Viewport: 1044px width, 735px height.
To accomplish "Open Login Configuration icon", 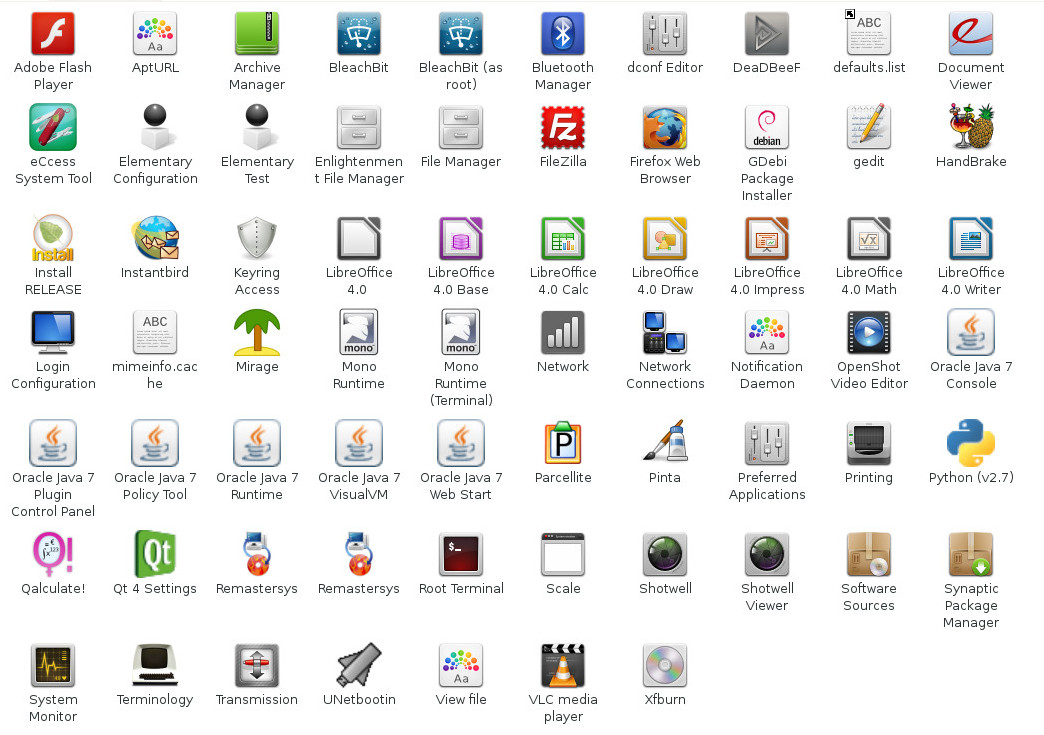I will pos(53,332).
